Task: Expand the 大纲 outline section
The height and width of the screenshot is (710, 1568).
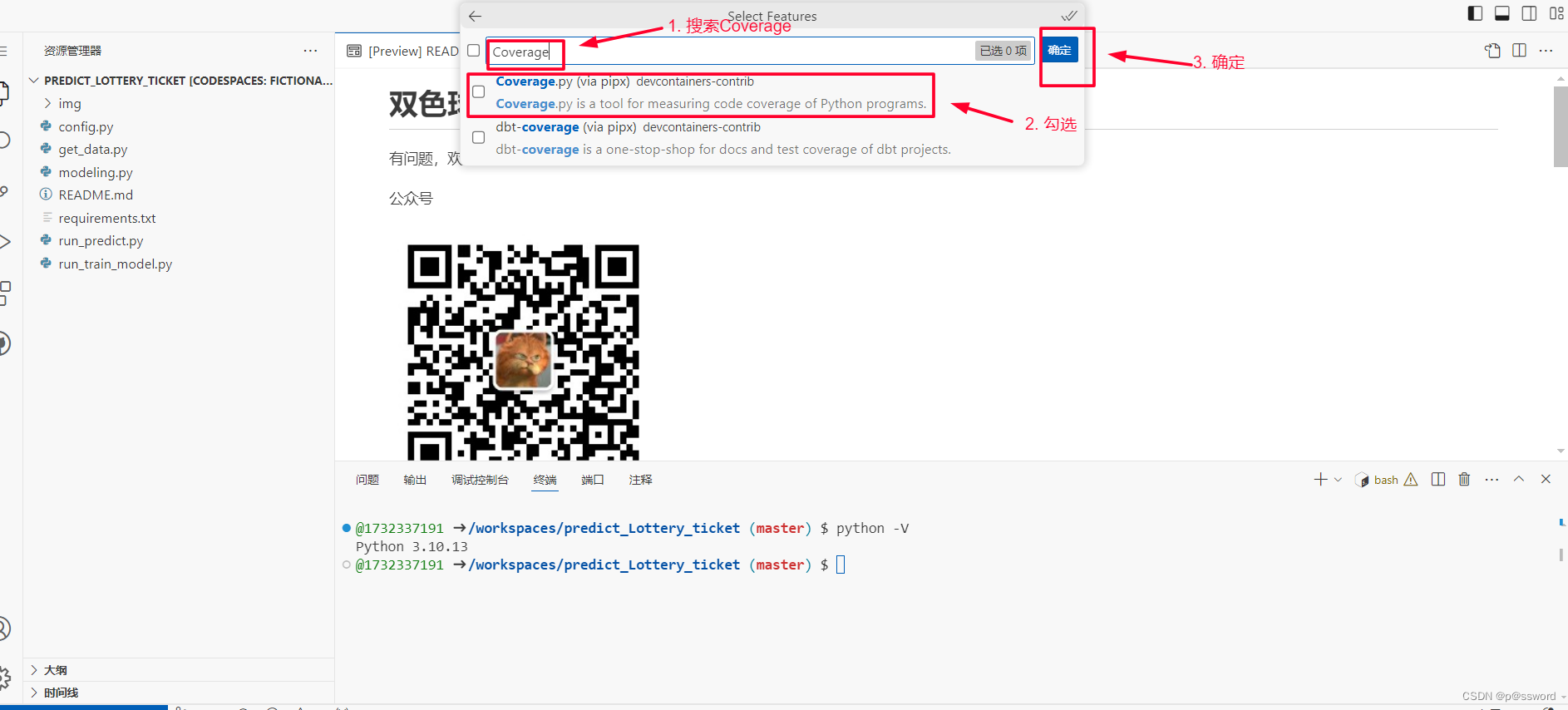Action: pos(34,670)
